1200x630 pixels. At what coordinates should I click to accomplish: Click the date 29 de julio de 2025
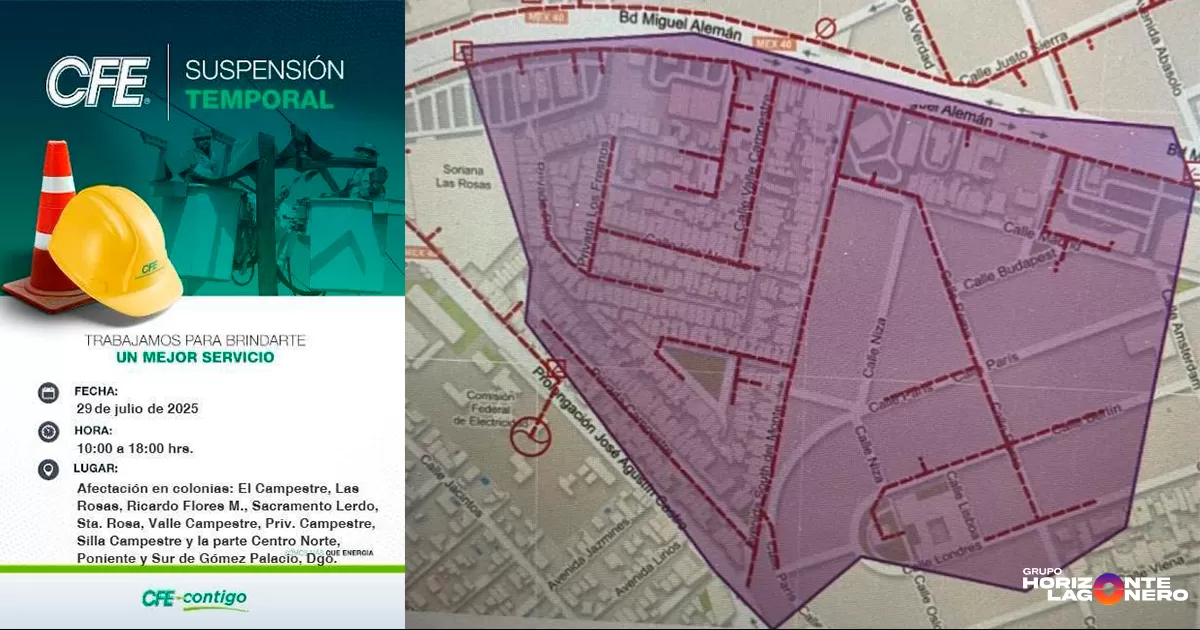coord(137,408)
